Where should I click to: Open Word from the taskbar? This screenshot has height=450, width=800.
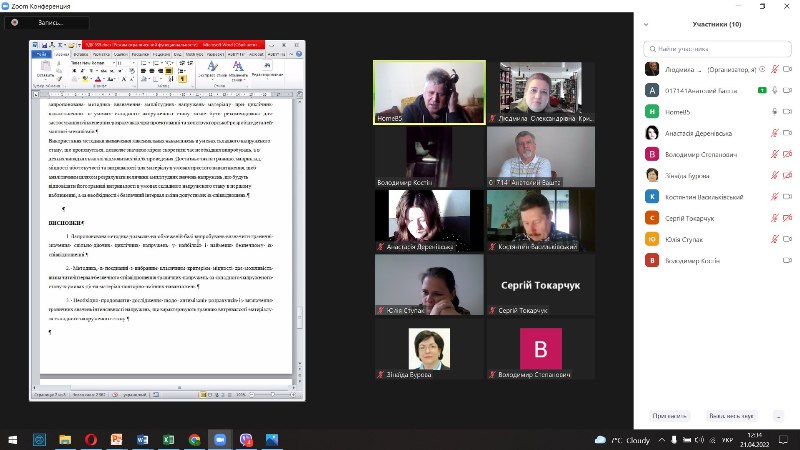coord(142,439)
